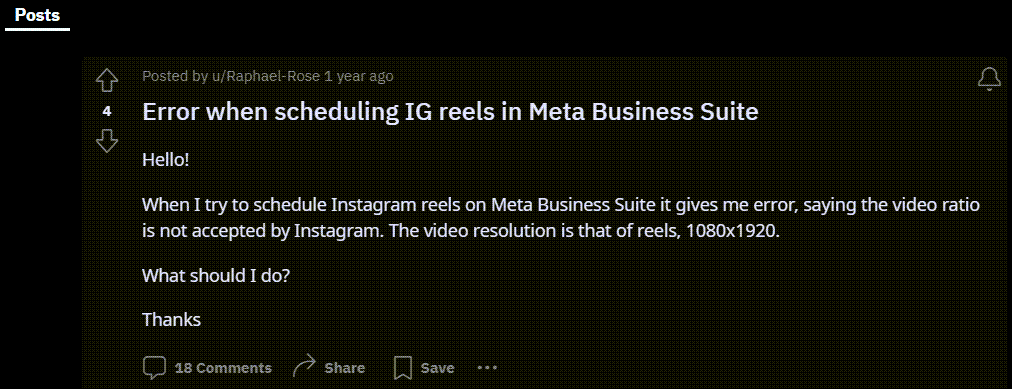
Task: Open the three-dot more options menu
Action: click(487, 368)
